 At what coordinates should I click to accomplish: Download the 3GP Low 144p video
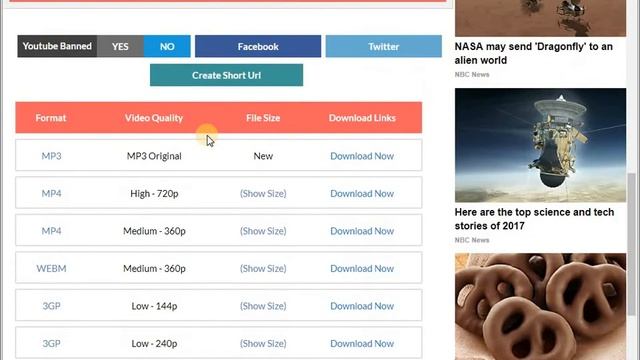[x=362, y=306]
